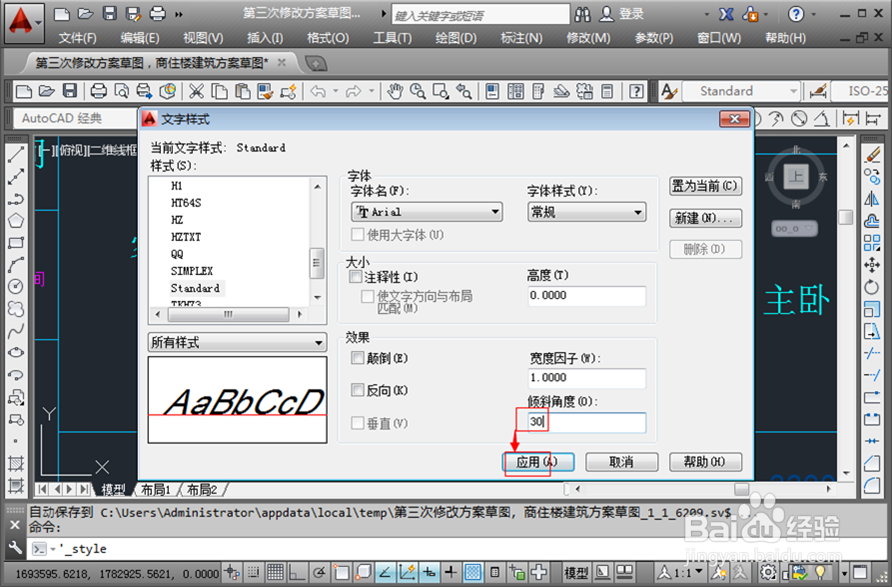
Task: Open the 所有样式 filter dropdown
Action: (237, 342)
